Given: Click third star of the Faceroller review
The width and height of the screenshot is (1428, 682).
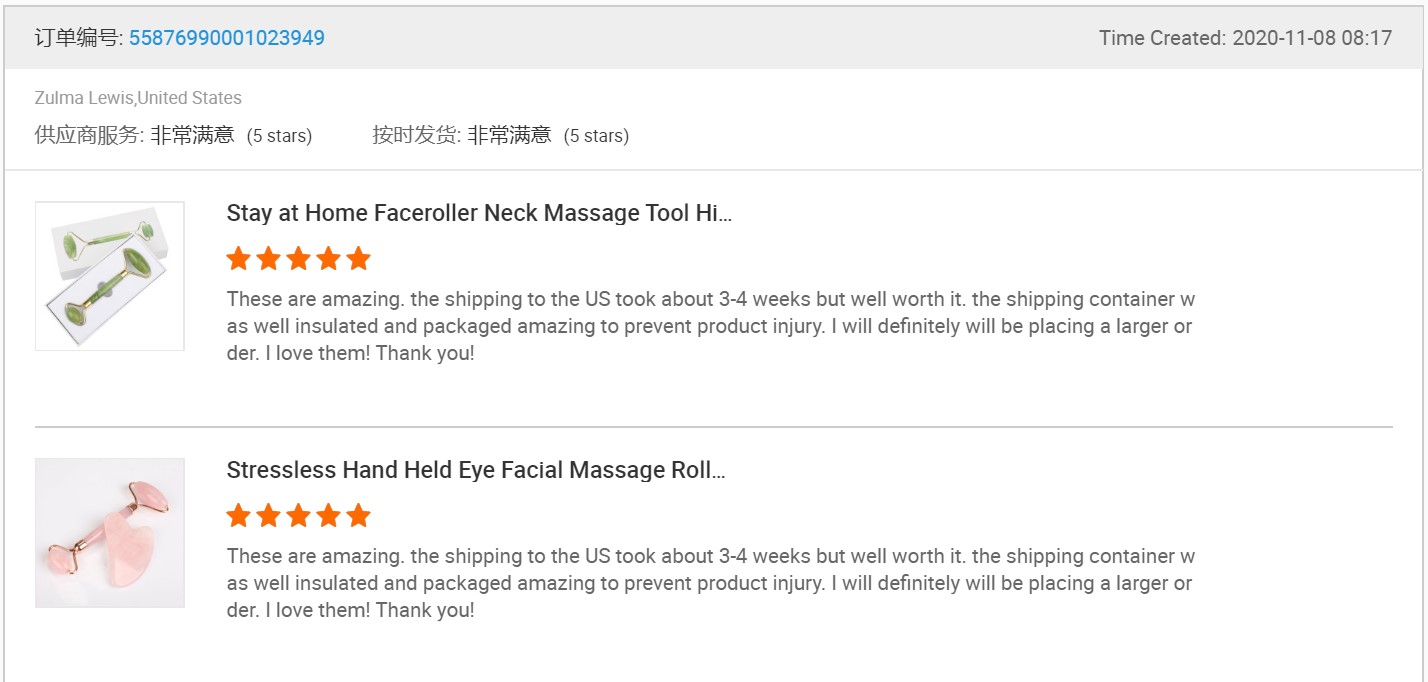Looking at the screenshot, I should [298, 259].
